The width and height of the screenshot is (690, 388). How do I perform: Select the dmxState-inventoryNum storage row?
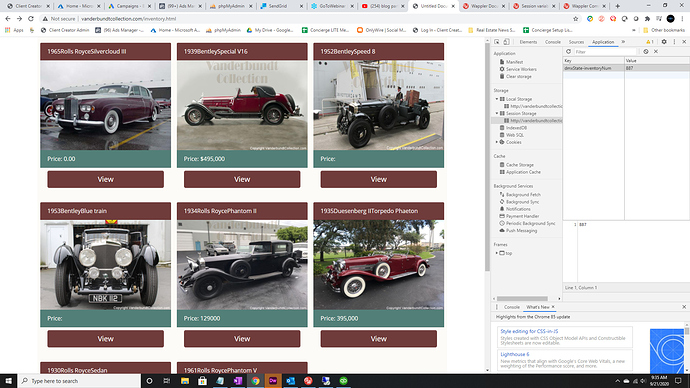626,68
